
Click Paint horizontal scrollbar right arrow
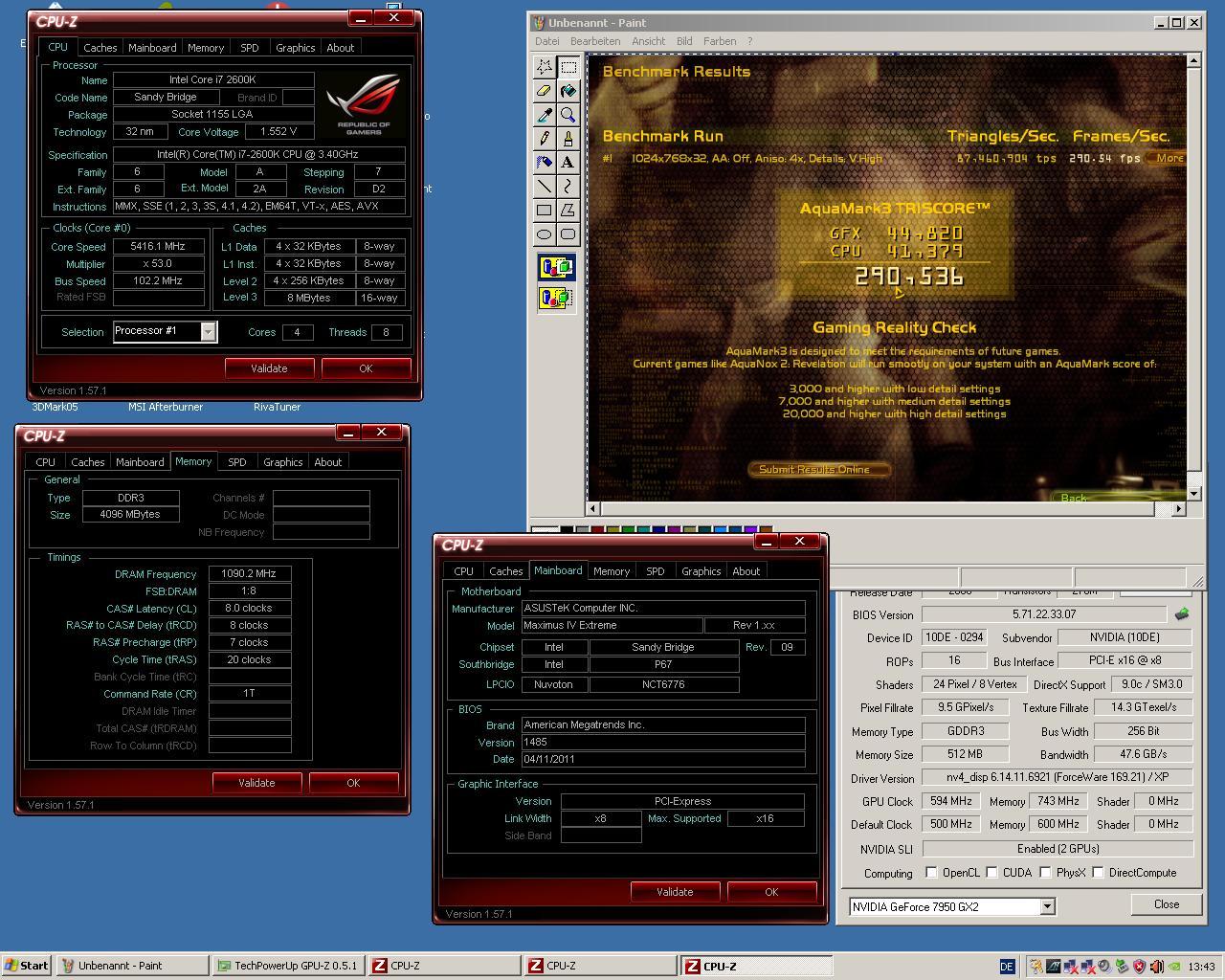point(1178,508)
